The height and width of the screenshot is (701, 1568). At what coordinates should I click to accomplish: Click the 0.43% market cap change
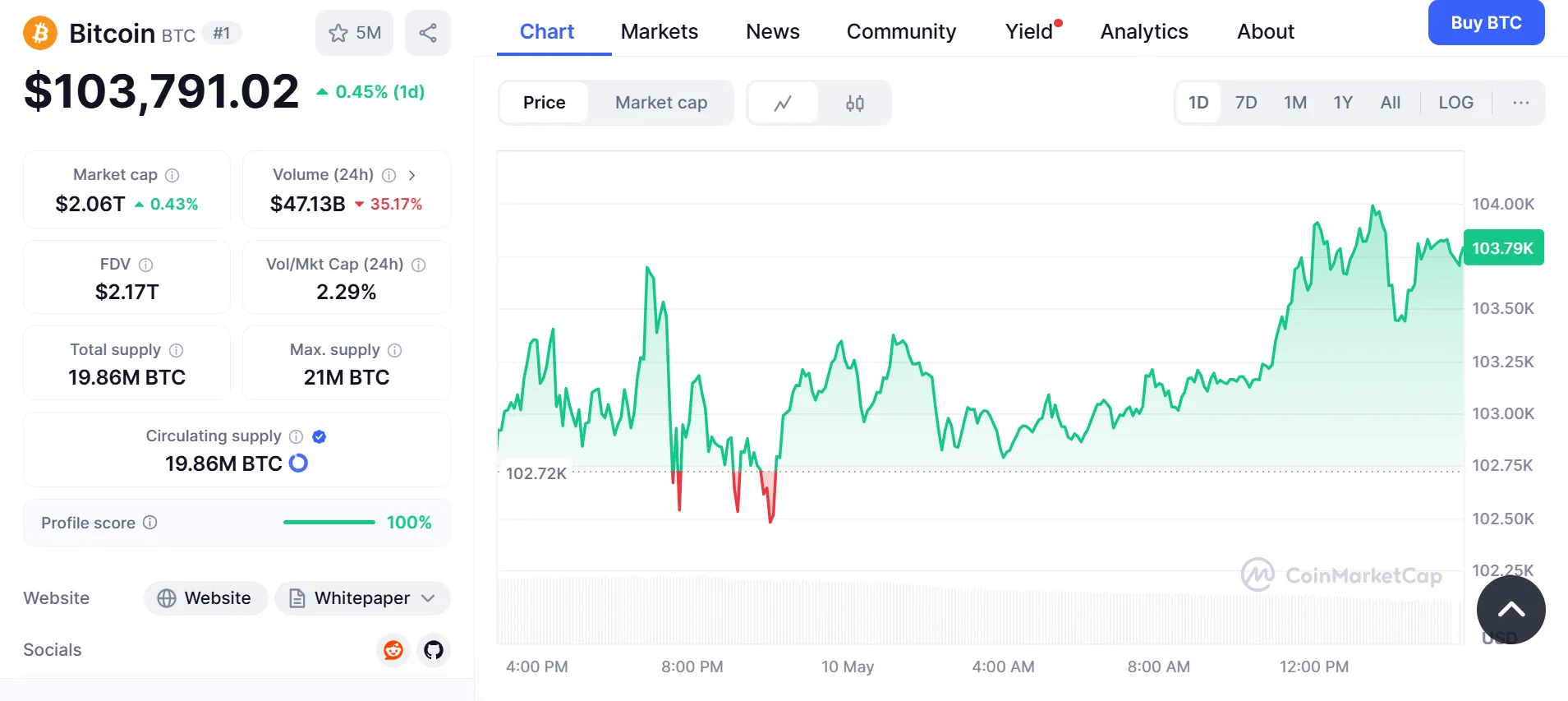[174, 204]
